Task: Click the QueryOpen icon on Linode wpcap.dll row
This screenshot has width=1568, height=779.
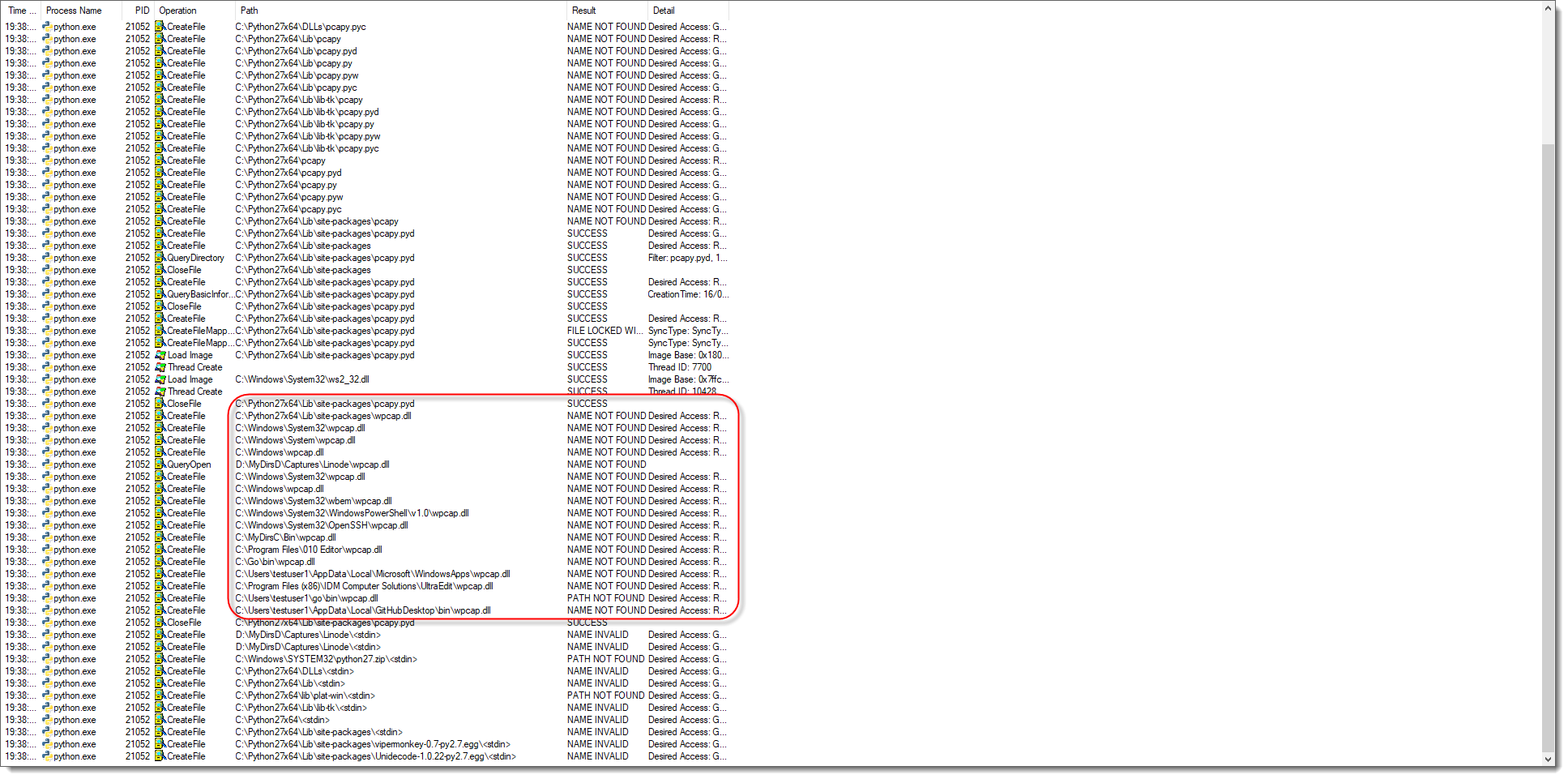Action: [160, 464]
